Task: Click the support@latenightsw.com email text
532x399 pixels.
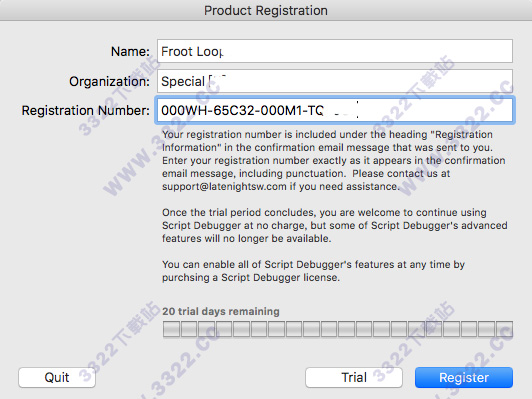Action: [x=224, y=187]
